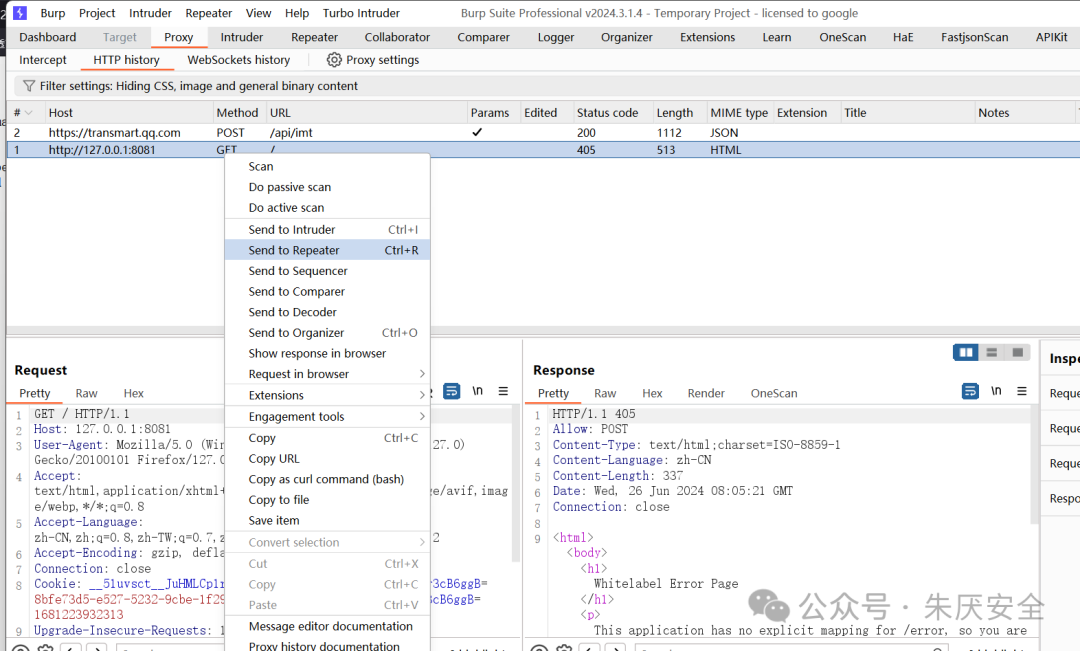Switch to the Logger tab

[556, 37]
